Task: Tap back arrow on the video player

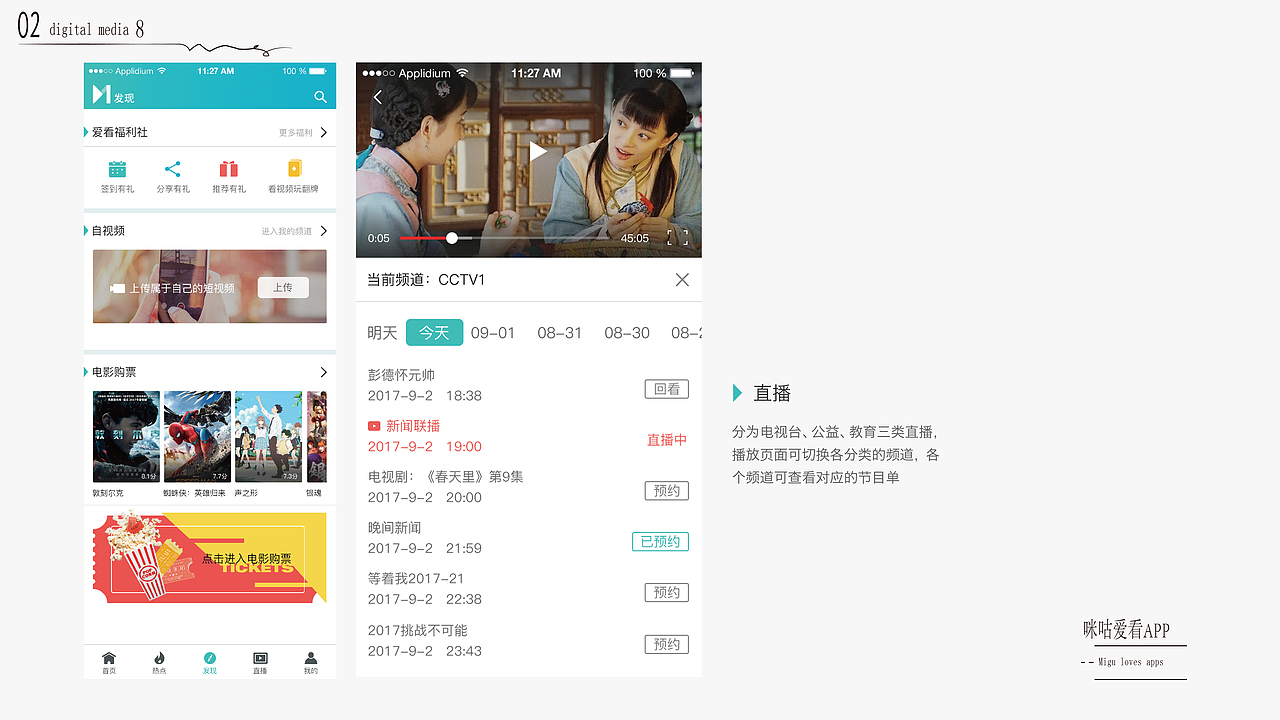Action: click(378, 97)
